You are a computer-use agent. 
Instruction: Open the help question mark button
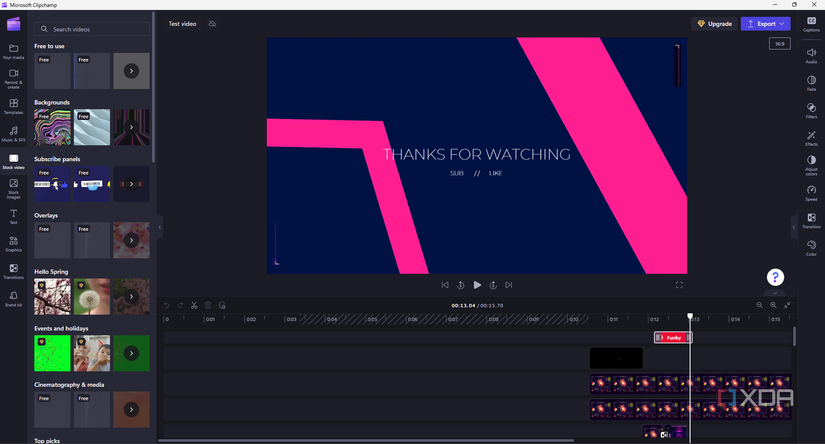pyautogui.click(x=775, y=277)
